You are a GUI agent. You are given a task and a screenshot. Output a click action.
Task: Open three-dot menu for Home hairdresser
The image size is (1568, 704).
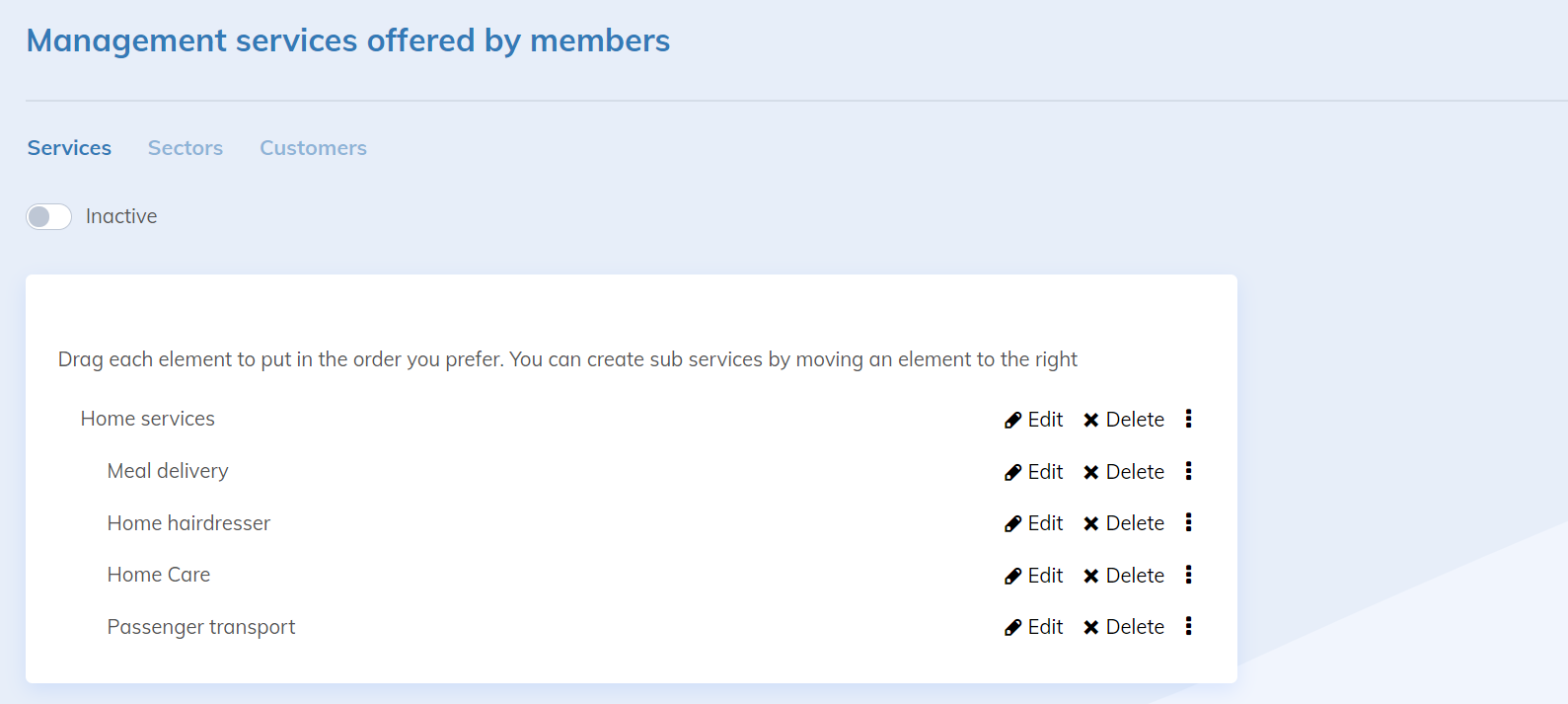(1188, 522)
